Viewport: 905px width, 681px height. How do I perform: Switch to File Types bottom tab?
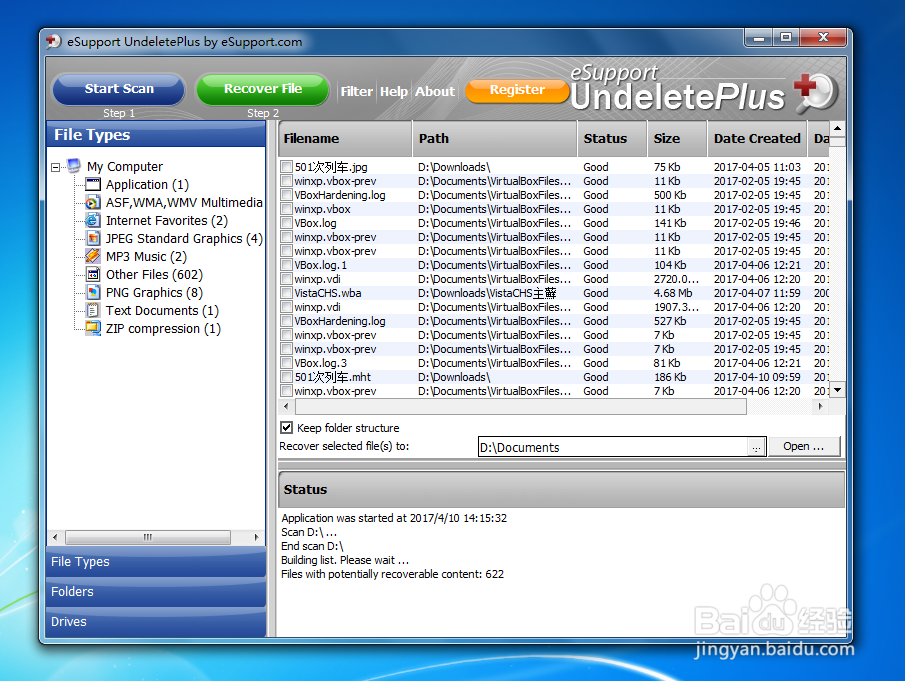click(155, 562)
